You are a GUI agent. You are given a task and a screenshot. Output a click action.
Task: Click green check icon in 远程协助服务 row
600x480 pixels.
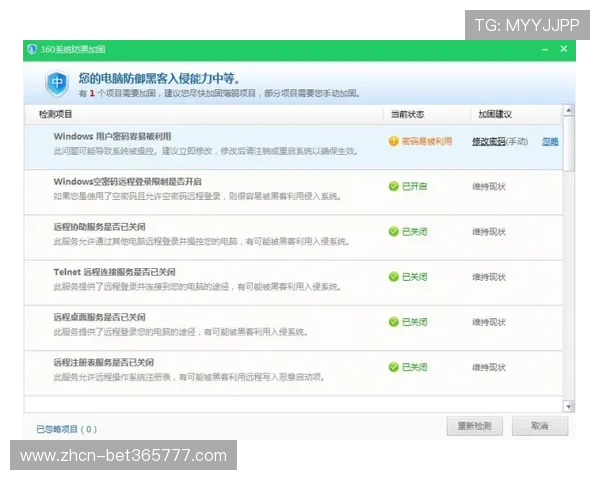393,232
